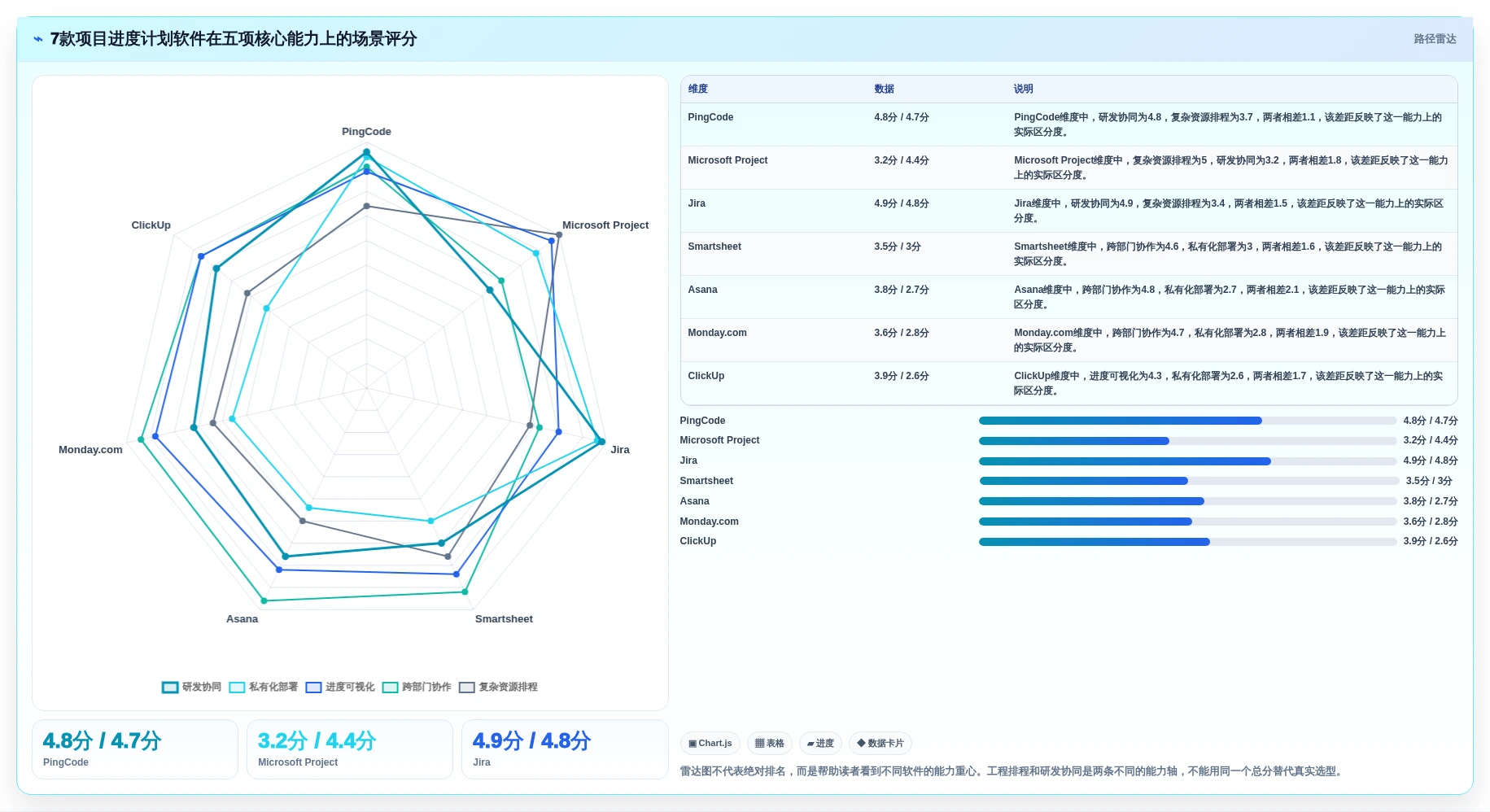1490x812 pixels.
Task: Click the ClickUp progress bar
Action: pyautogui.click(x=1187, y=542)
